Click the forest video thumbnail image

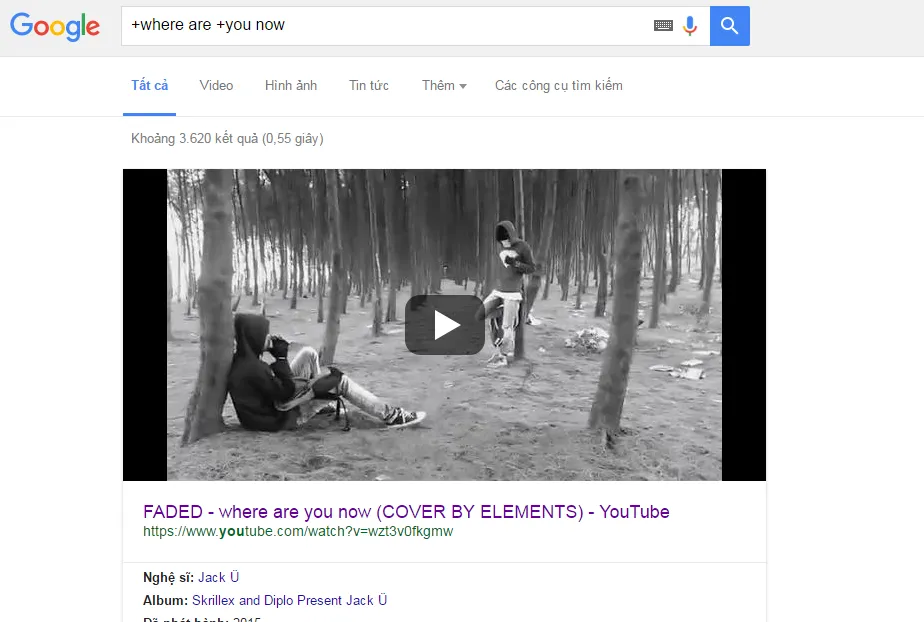444,325
